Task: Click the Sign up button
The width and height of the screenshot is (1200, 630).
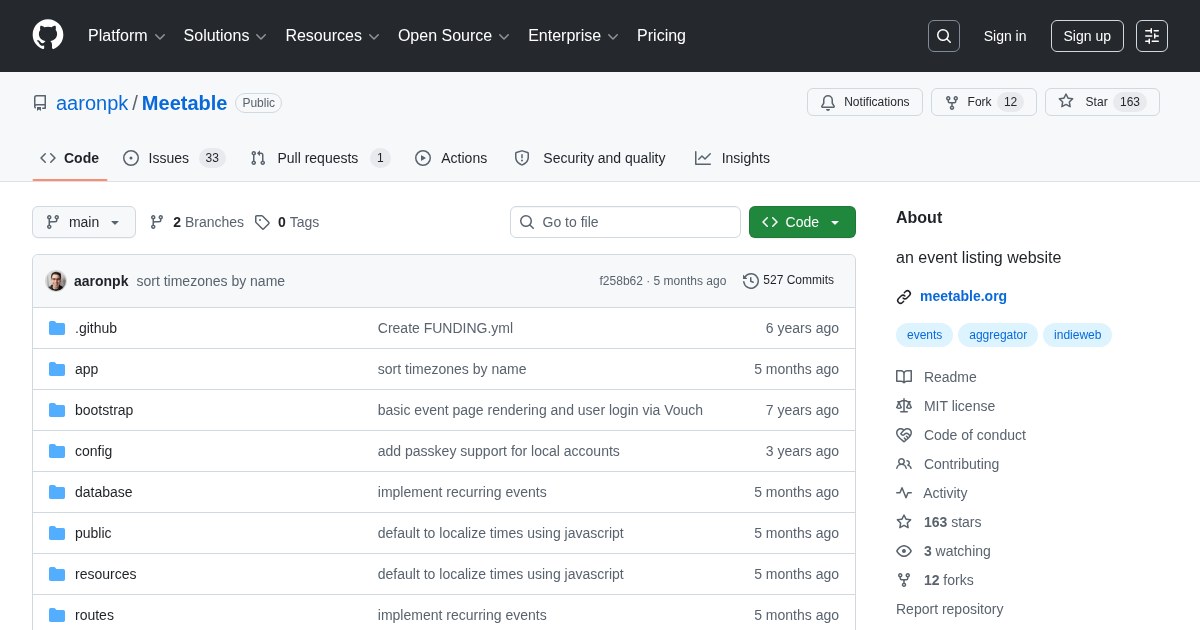Action: [x=1087, y=36]
